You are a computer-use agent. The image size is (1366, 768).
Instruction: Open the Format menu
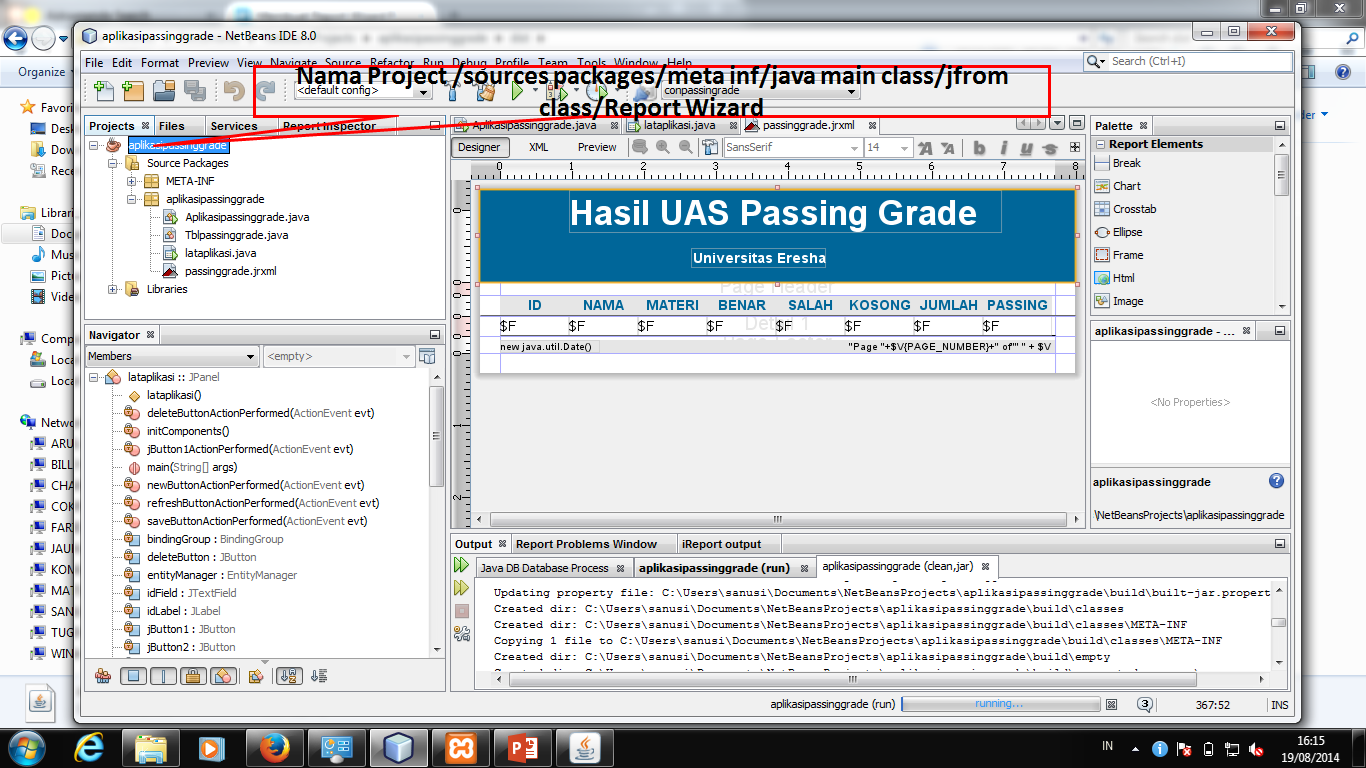(x=160, y=62)
